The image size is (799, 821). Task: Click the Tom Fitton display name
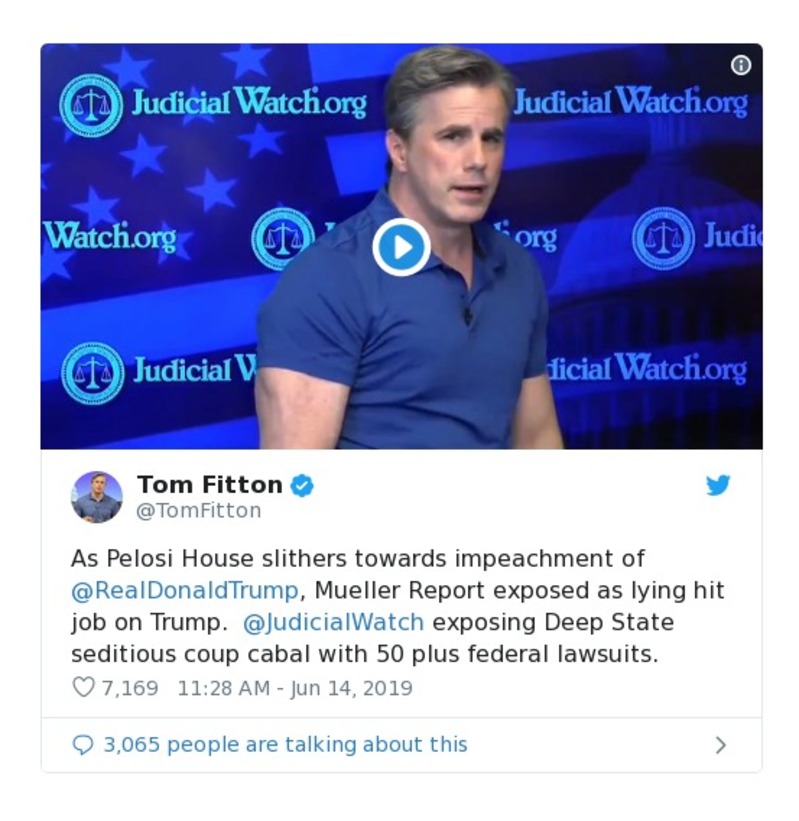tap(210, 484)
